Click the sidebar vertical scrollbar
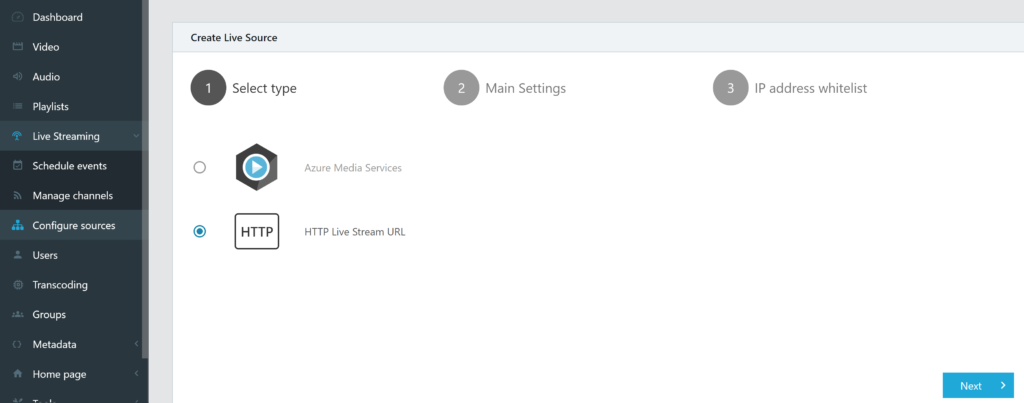Viewport: 1024px width, 403px height. point(145,180)
